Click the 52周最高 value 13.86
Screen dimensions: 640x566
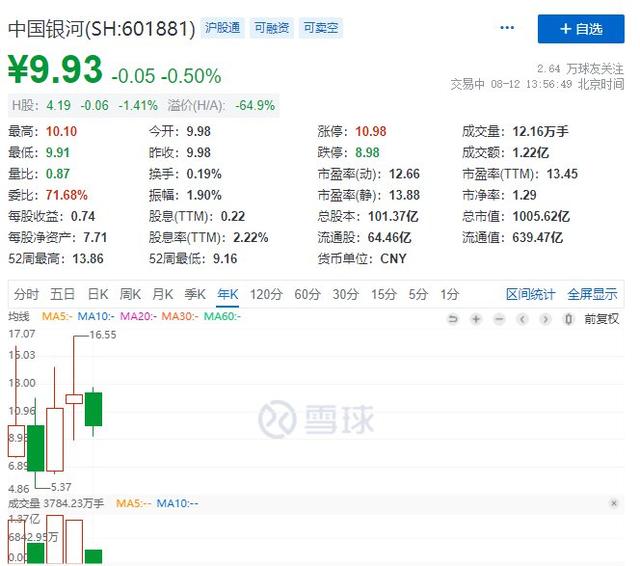(x=88, y=259)
